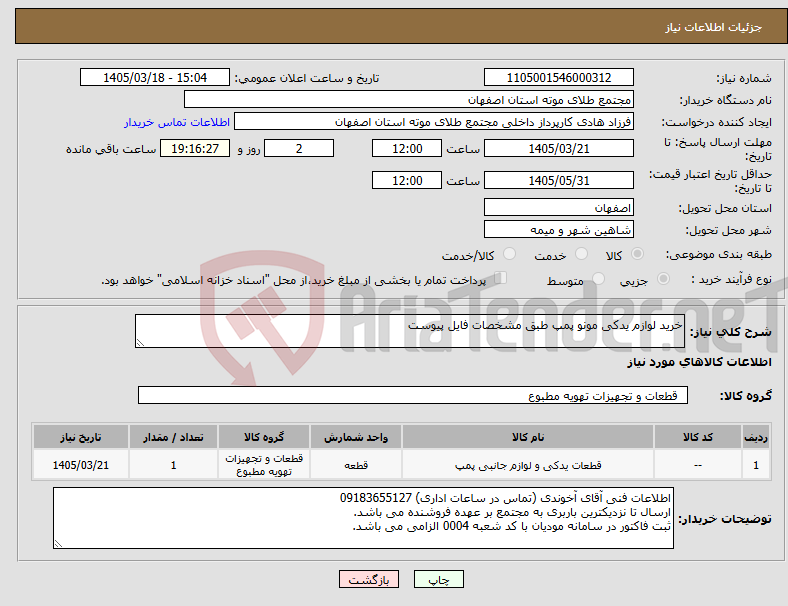Click the need number field 1105001546000312
The height and width of the screenshot is (606, 788).
[558, 77]
